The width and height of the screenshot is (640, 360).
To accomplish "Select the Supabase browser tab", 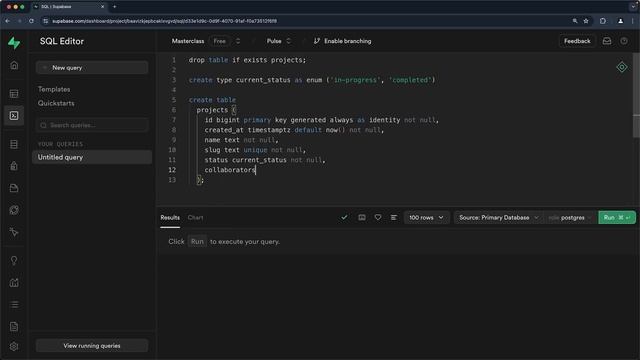I will [69, 7].
